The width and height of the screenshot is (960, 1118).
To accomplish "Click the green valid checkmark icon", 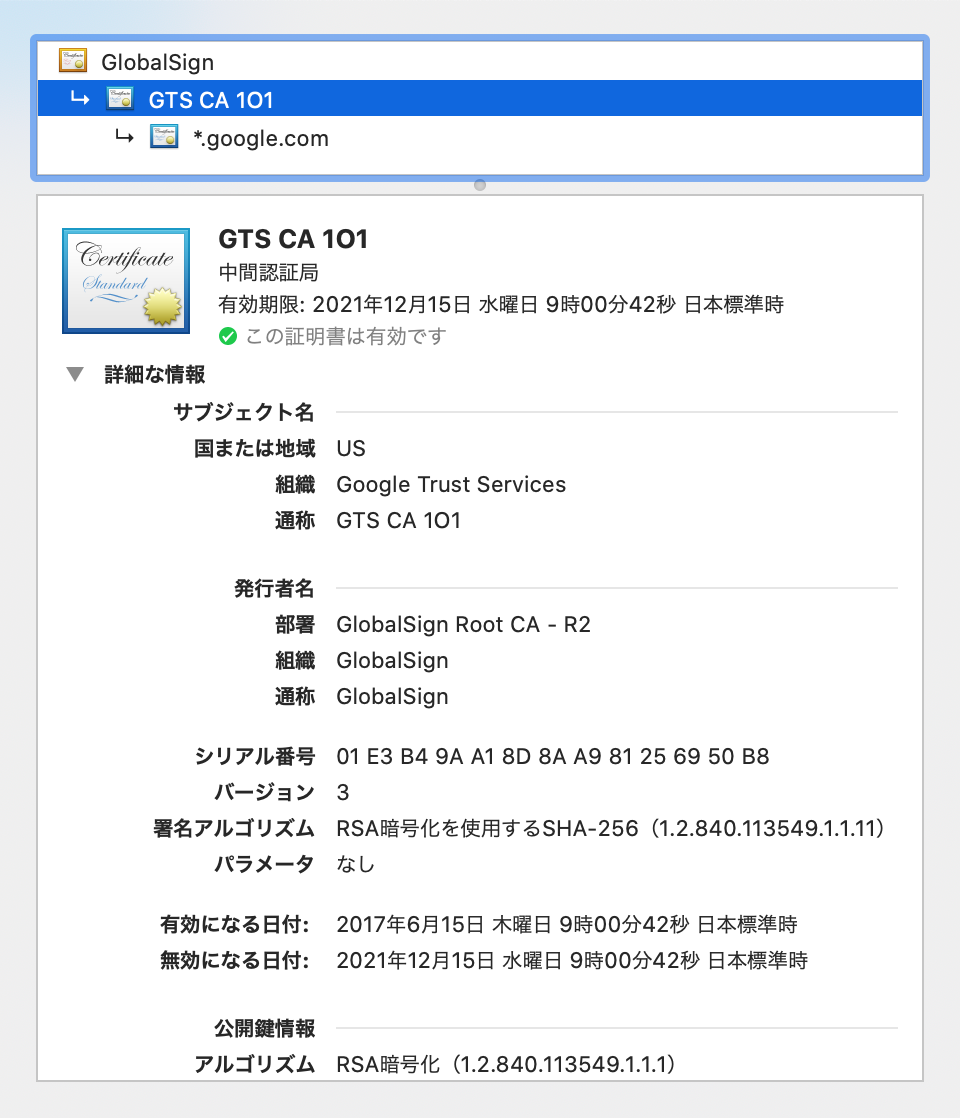I will (x=228, y=337).
